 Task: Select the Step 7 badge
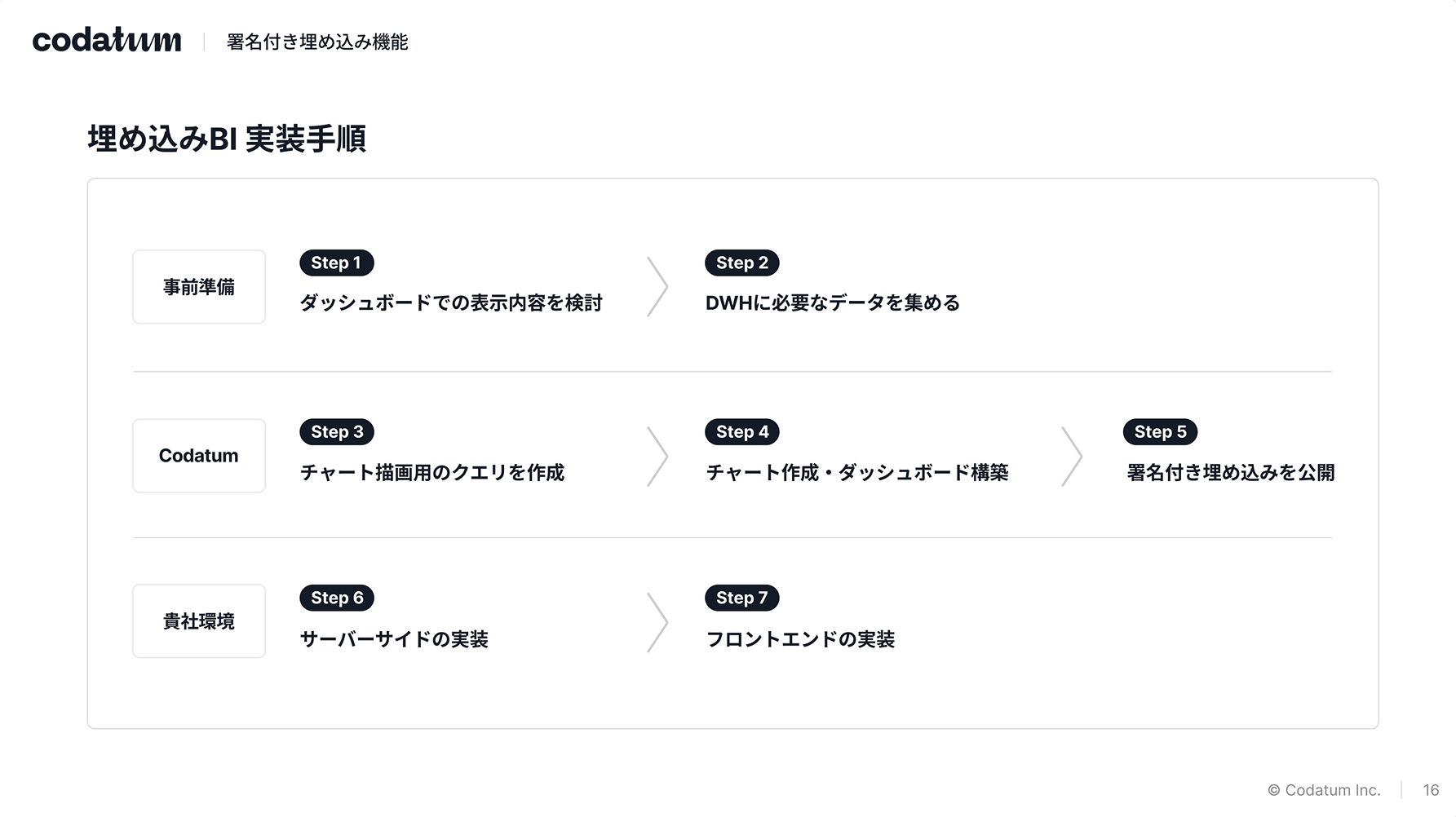coord(741,598)
